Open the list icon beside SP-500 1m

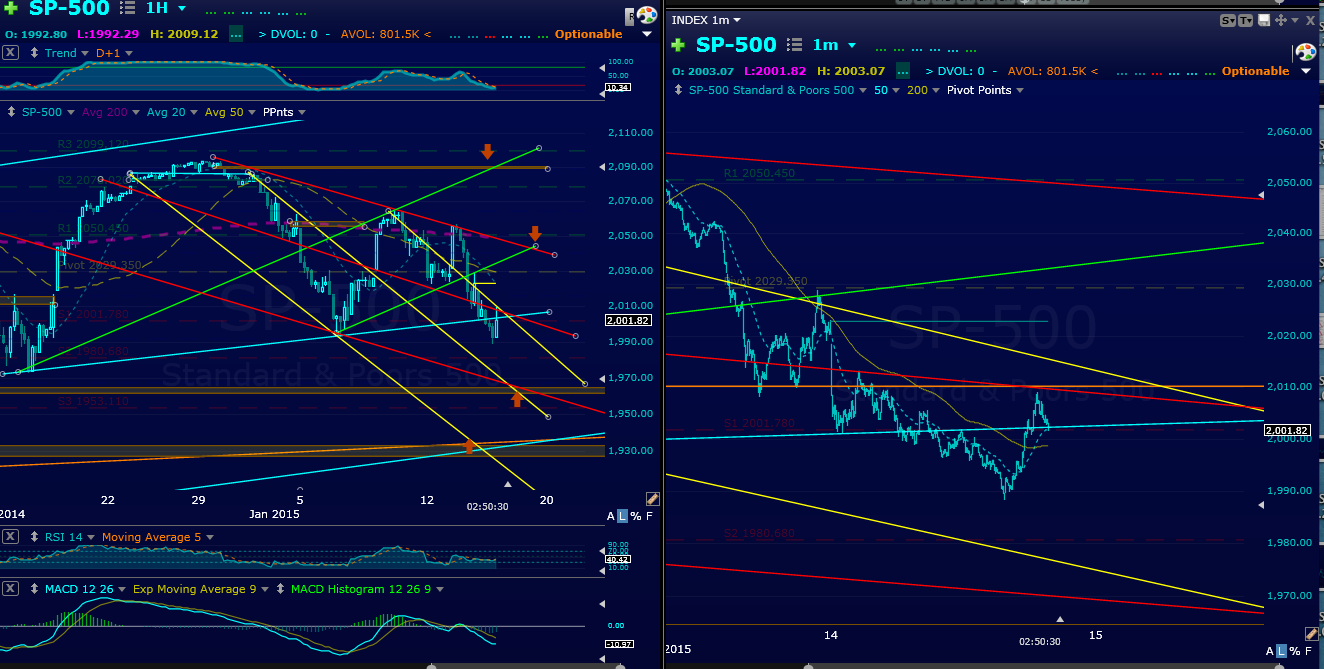pyautogui.click(x=796, y=45)
